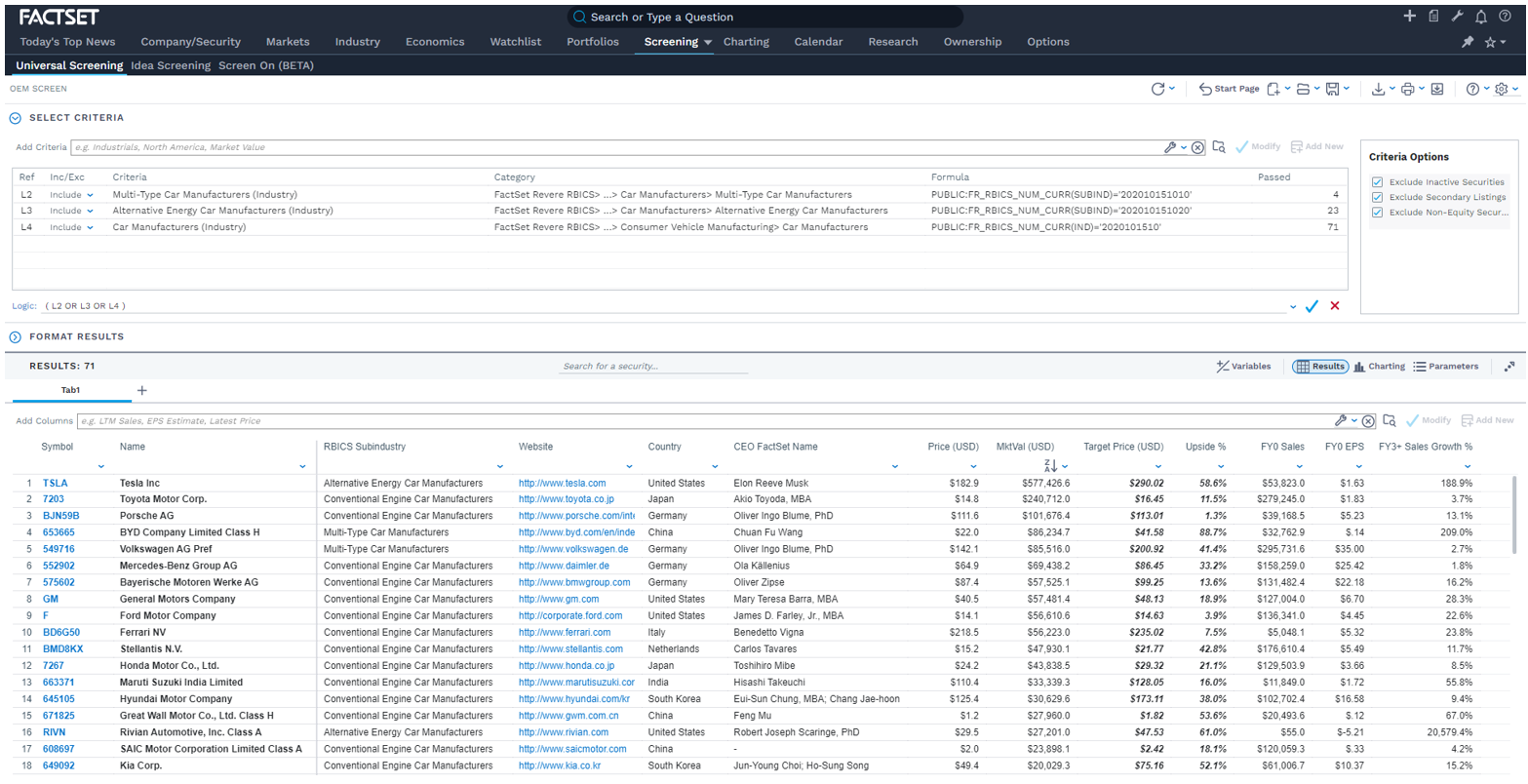Screen dimensions: 1528x784
Task: Switch to Idea Screening tab
Action: click(171, 65)
